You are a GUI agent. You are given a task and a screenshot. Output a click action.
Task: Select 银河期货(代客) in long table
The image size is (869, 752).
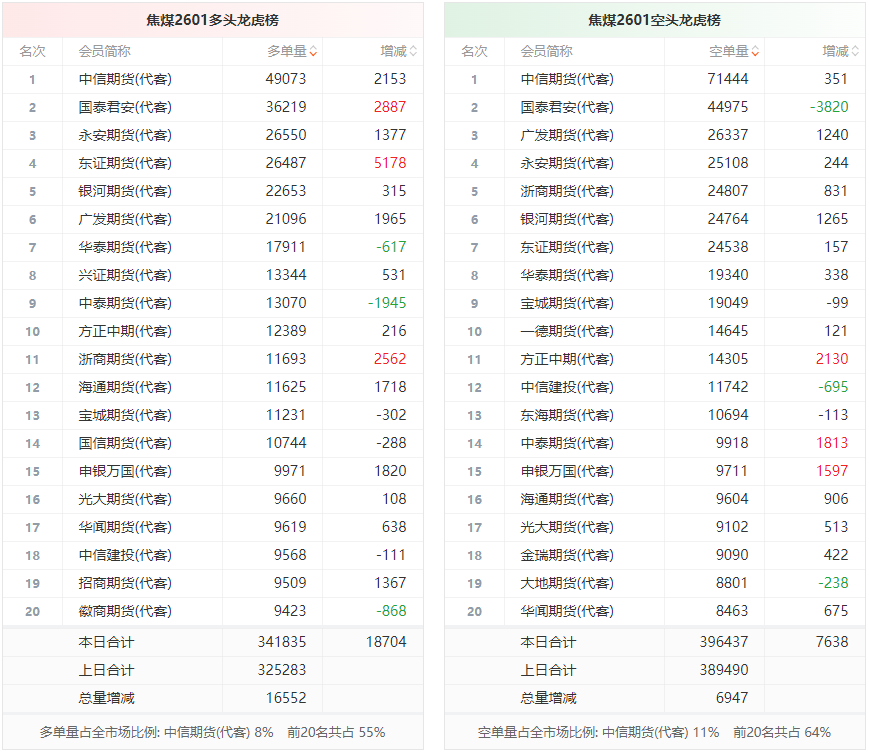125,191
